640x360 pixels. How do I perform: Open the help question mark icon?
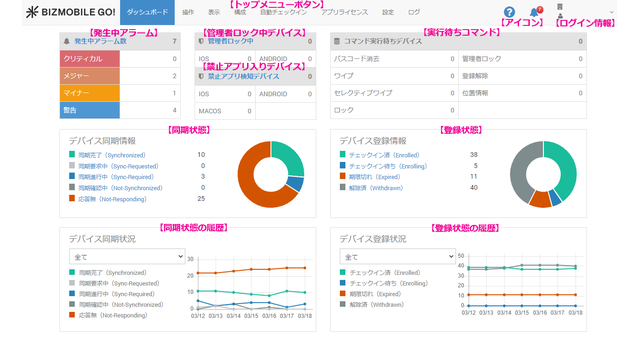[509, 12]
